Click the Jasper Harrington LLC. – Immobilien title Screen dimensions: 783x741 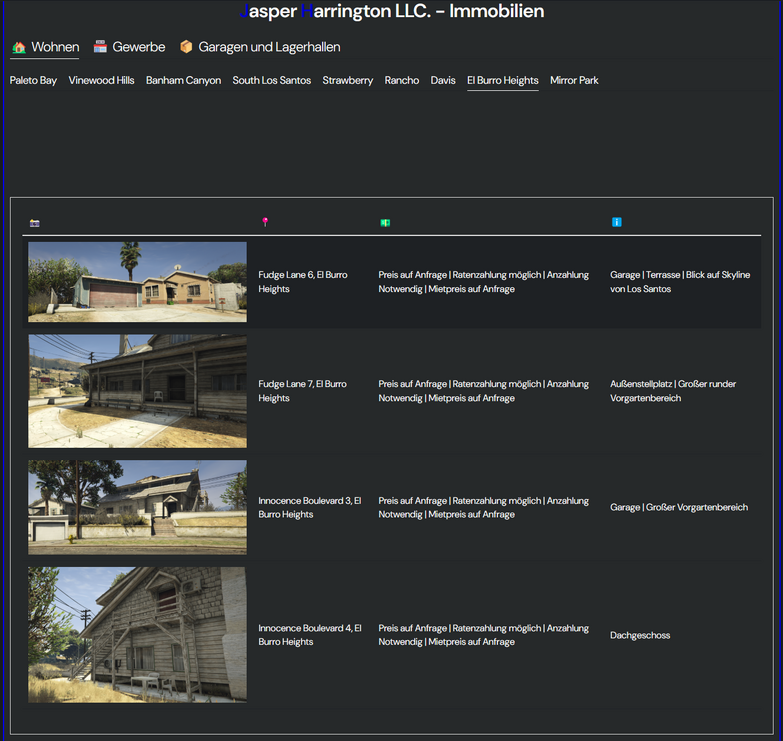[x=392, y=11]
